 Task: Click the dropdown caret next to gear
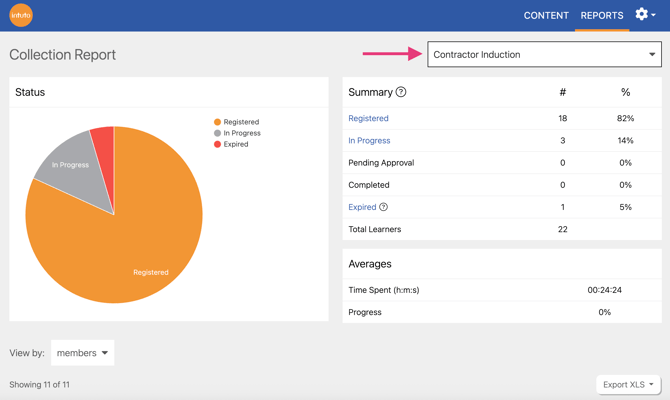click(x=654, y=16)
